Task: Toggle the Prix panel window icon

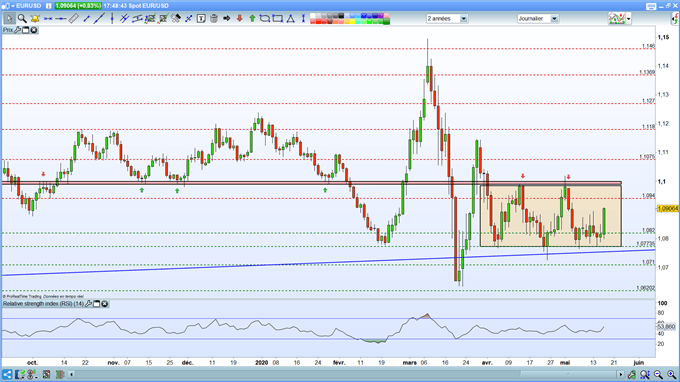Action: [26, 30]
